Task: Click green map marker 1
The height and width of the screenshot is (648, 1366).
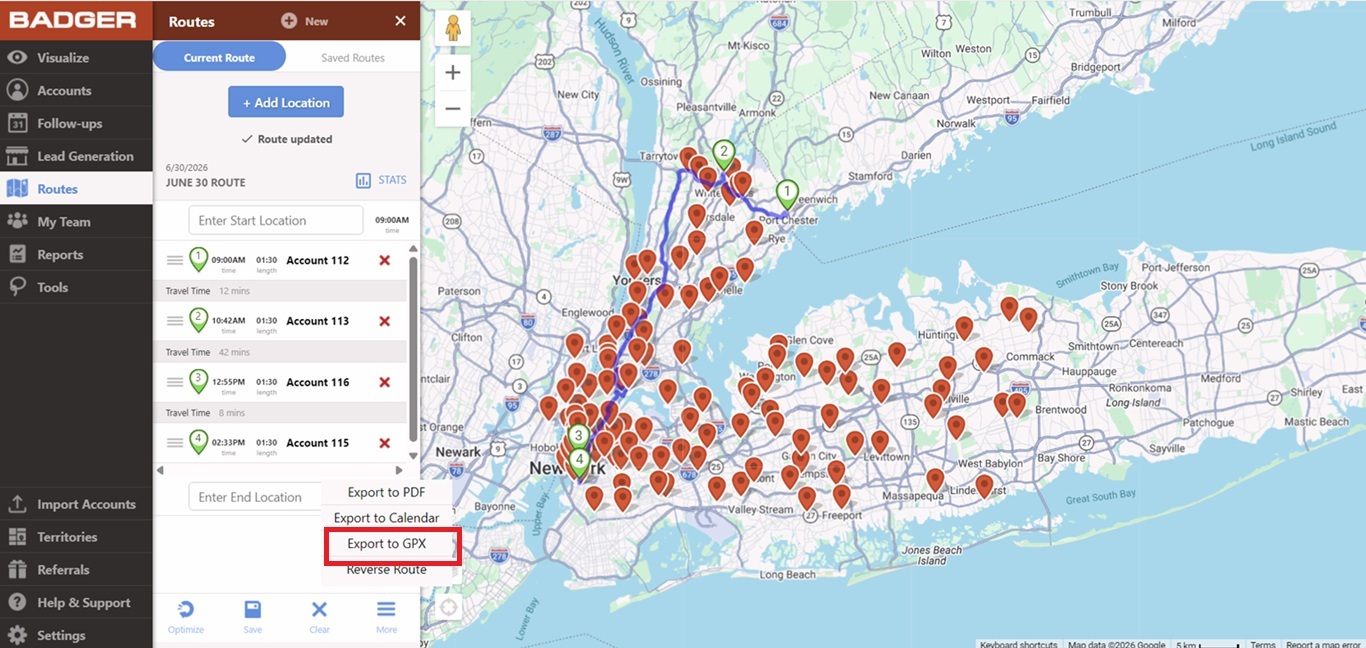Action: pyautogui.click(x=788, y=195)
